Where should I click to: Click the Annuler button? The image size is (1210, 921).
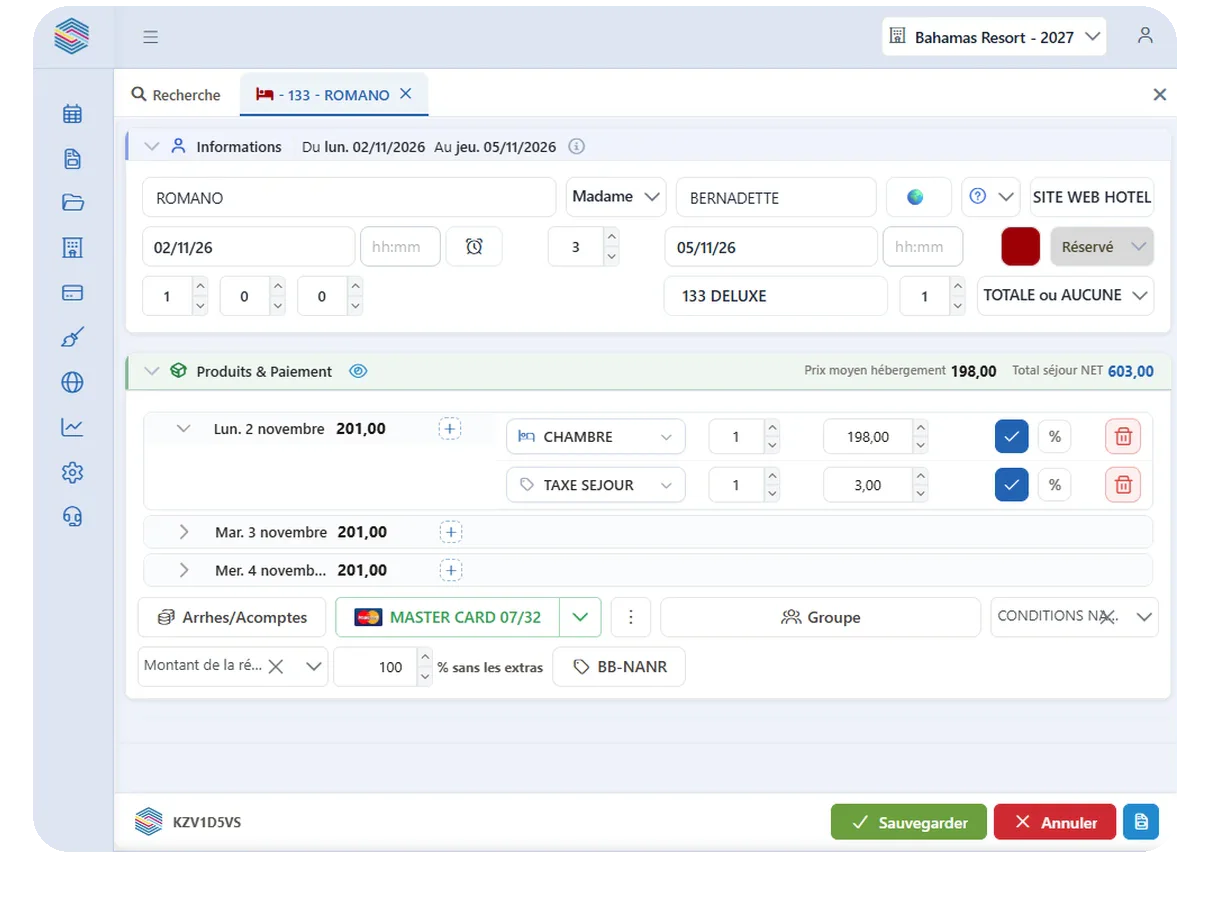pos(1055,822)
